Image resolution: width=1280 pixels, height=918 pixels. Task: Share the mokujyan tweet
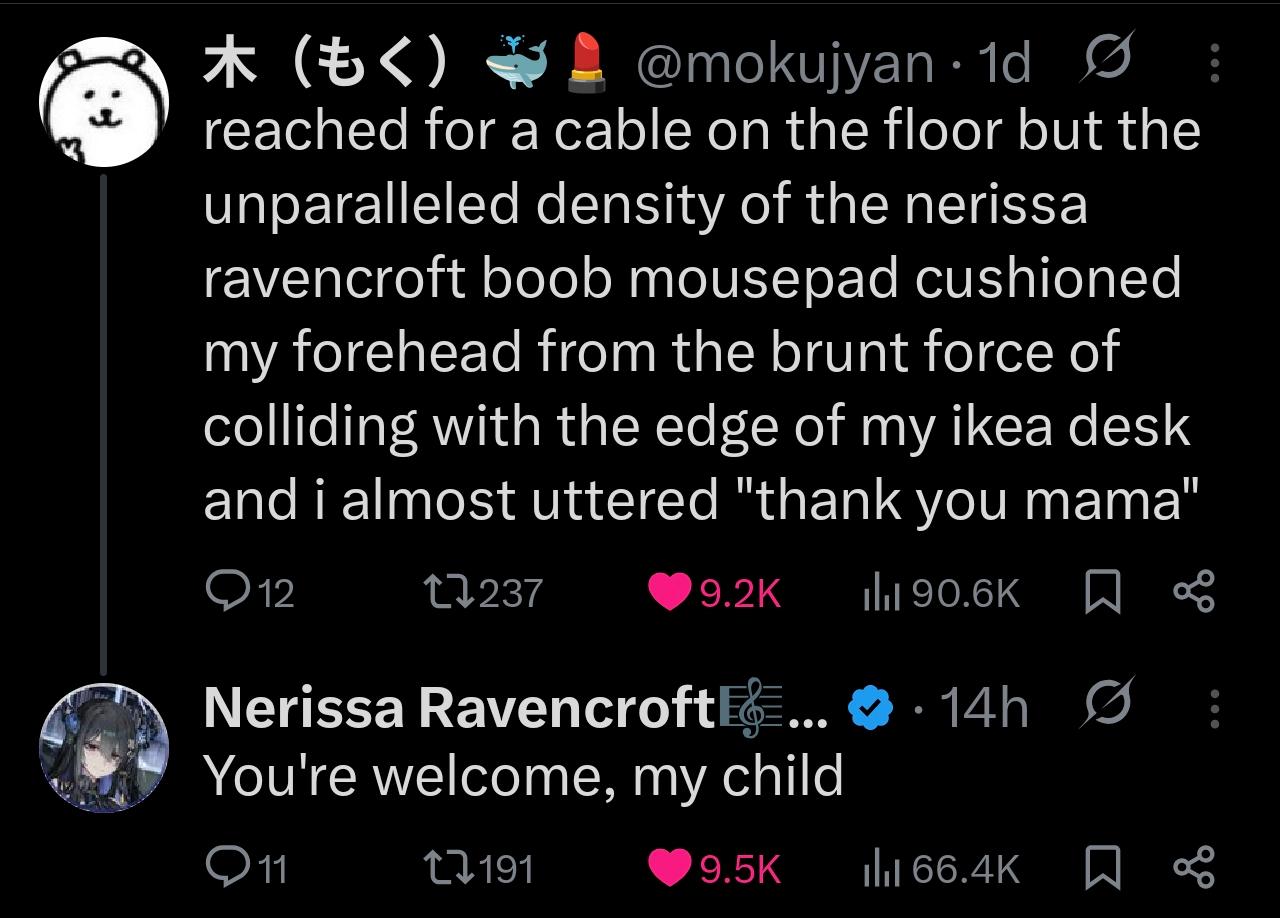point(1193,593)
